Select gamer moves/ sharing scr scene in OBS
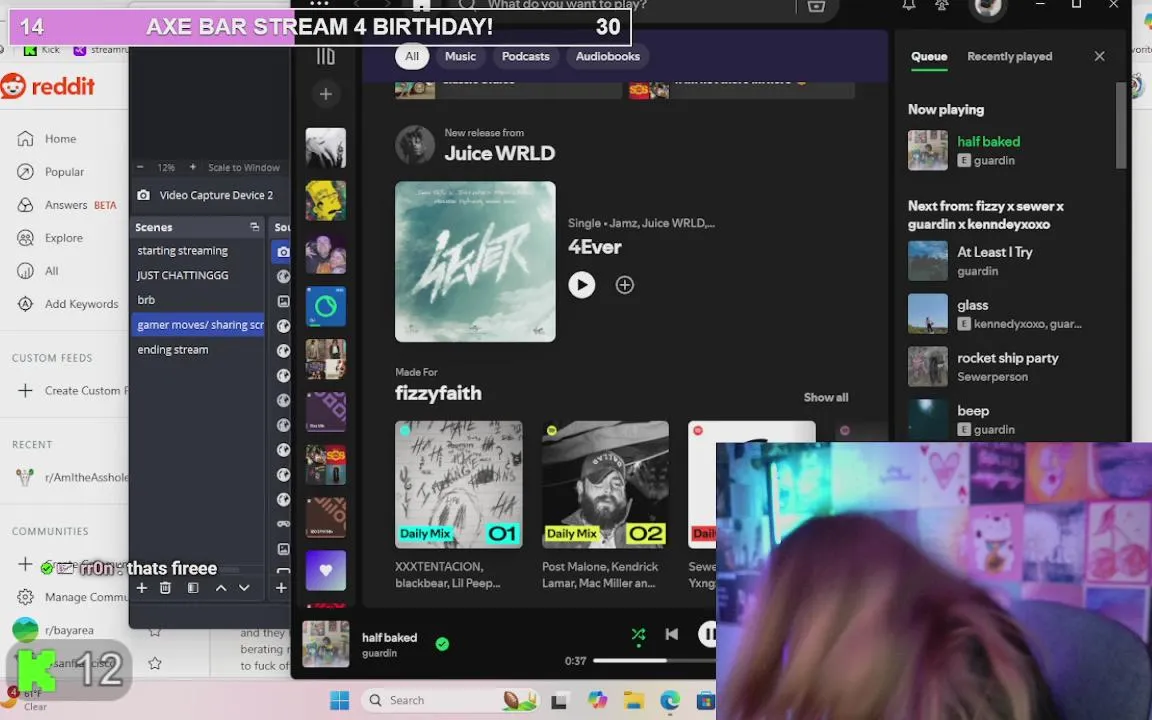This screenshot has height=720, width=1152. (x=197, y=325)
